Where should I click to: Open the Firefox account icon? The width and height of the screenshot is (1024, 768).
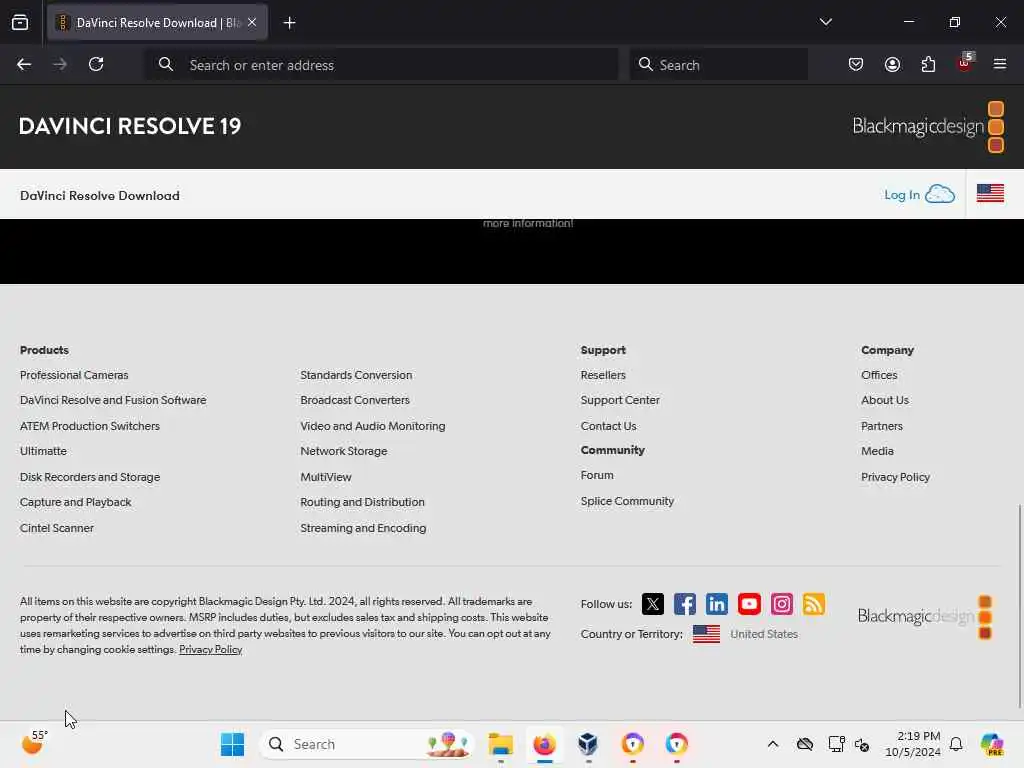(x=892, y=64)
